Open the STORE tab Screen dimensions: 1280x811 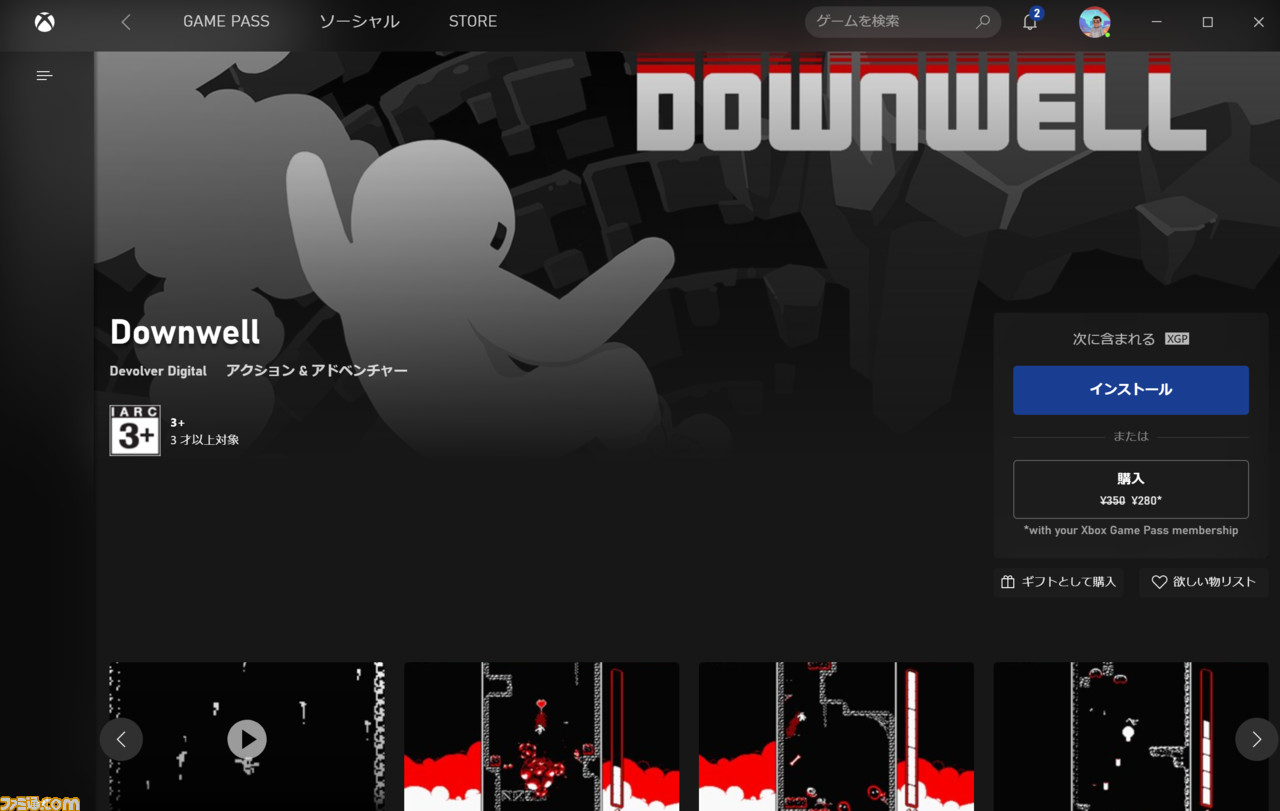[473, 21]
